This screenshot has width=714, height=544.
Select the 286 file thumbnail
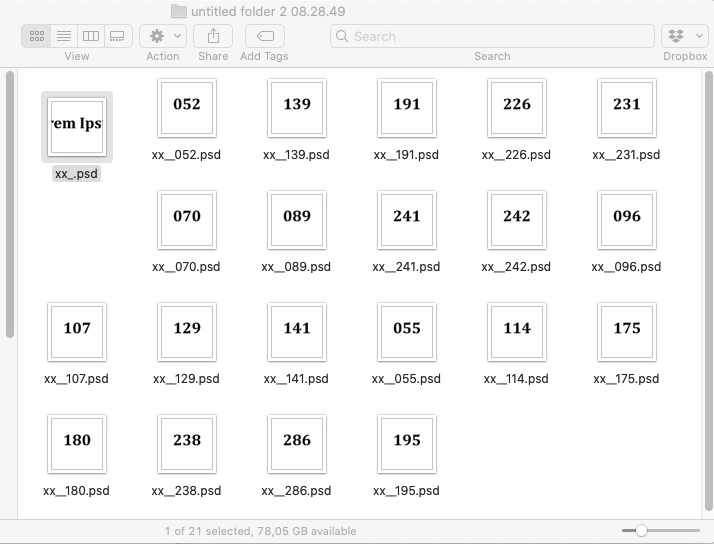pos(297,444)
